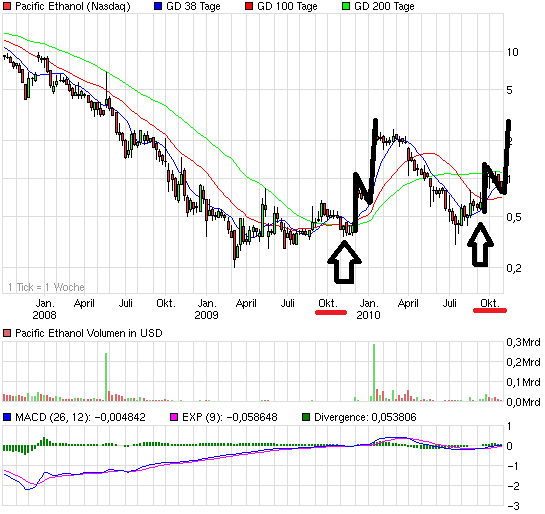Select the 'GD 38 Tage' legend label
The width and height of the screenshot is (545, 514).
tap(193, 6)
